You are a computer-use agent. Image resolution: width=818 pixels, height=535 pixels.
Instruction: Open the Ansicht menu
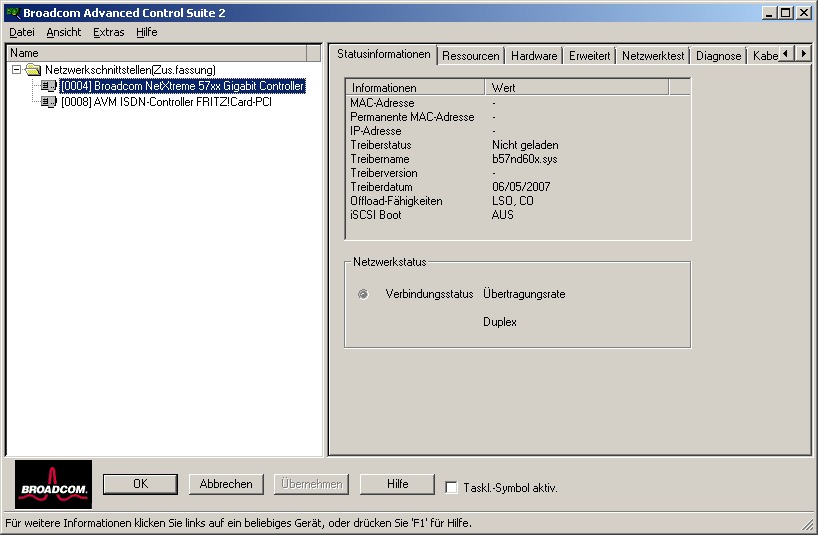click(64, 32)
